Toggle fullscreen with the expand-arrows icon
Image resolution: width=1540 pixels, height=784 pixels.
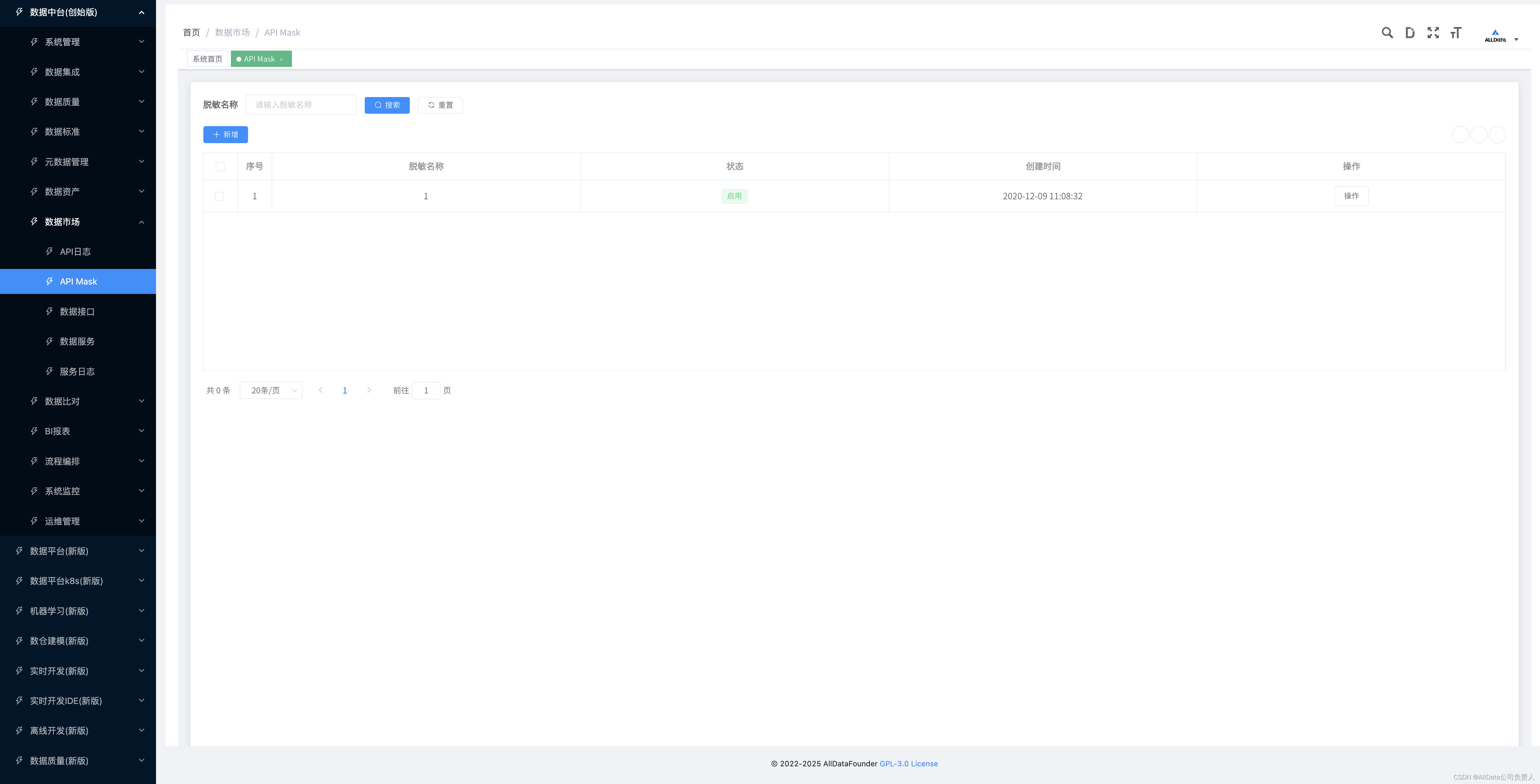pyautogui.click(x=1433, y=33)
